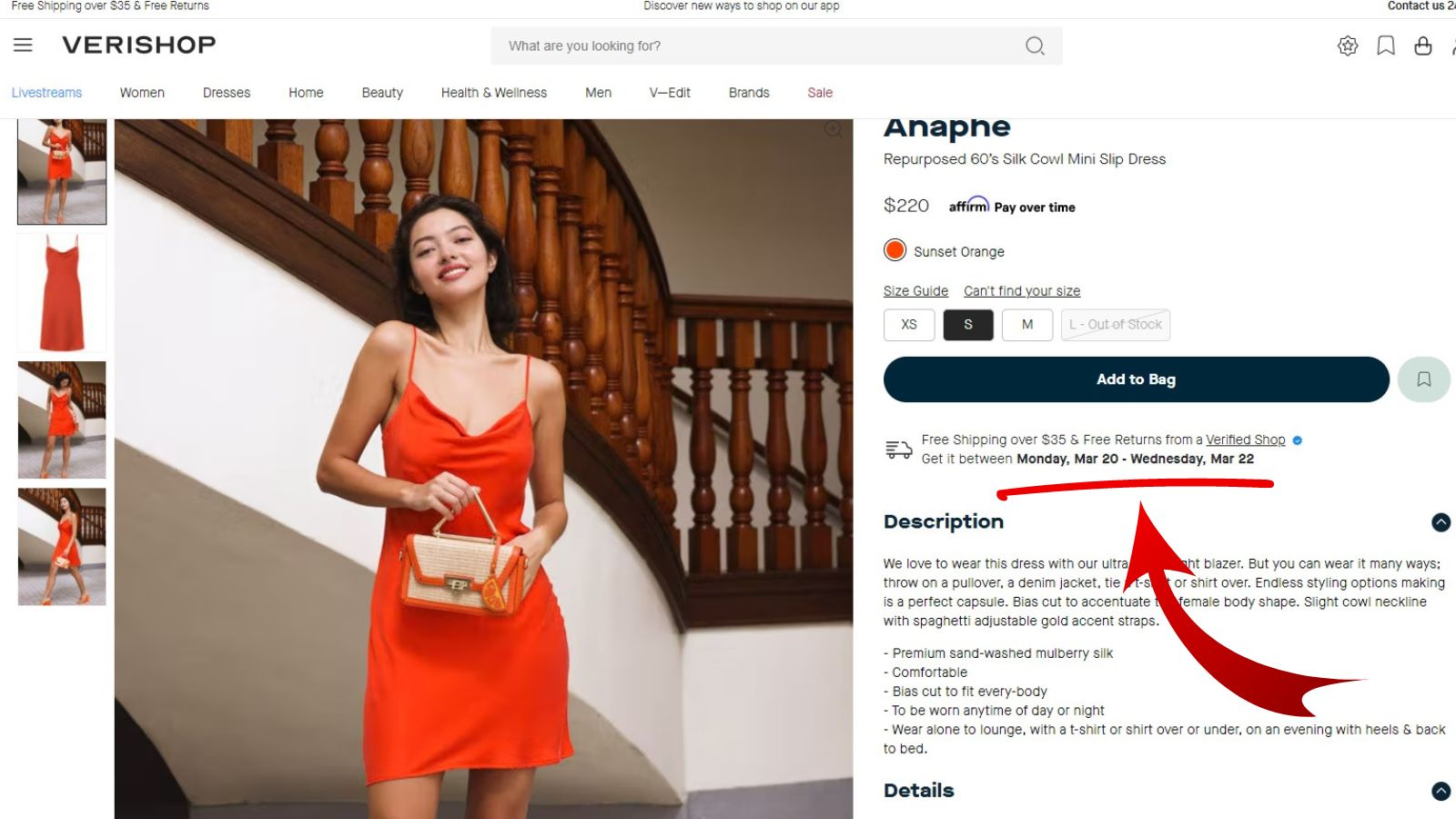The height and width of the screenshot is (819, 1456).
Task: Collapse the Description section
Action: point(1441,522)
